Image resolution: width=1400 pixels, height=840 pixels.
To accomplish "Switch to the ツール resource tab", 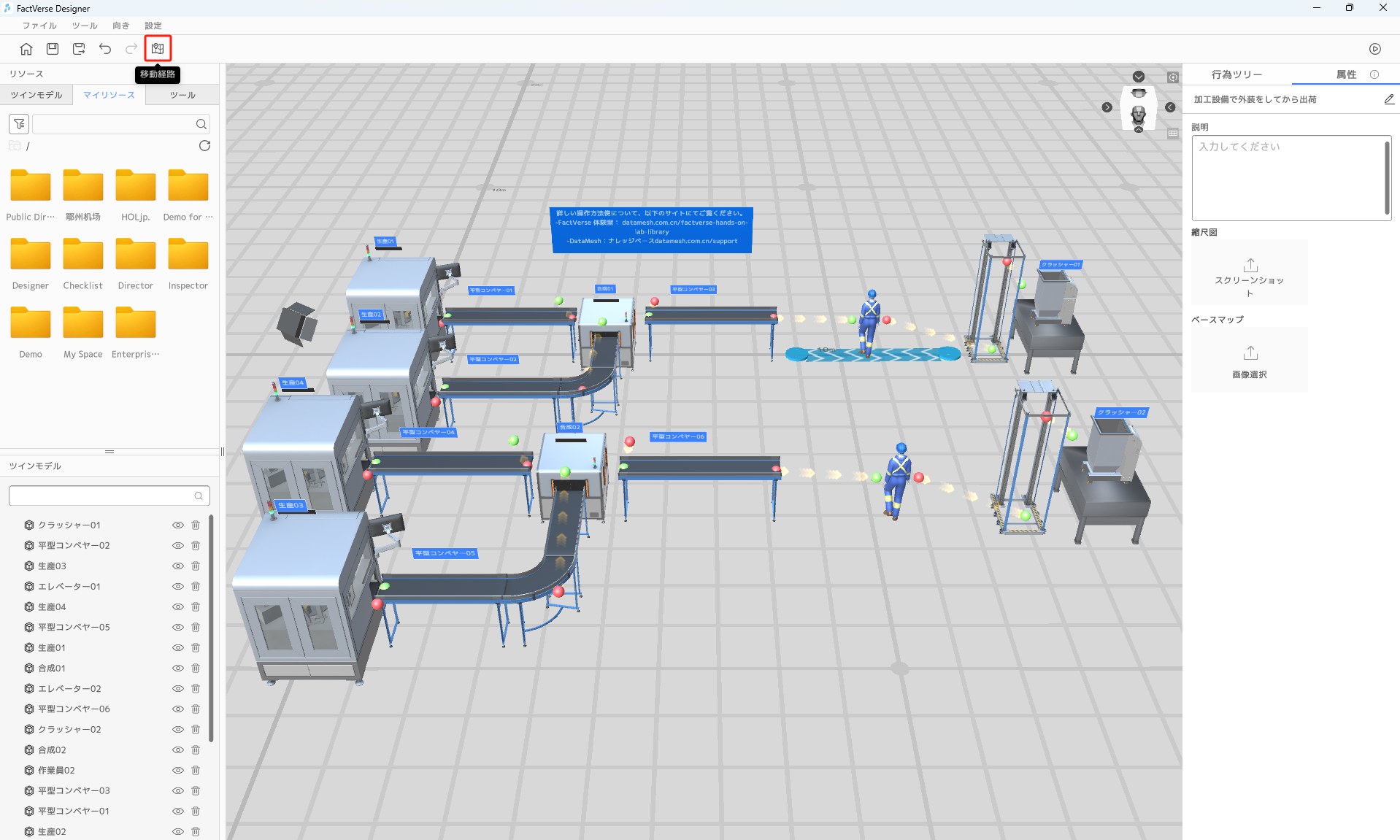I will tap(182, 95).
